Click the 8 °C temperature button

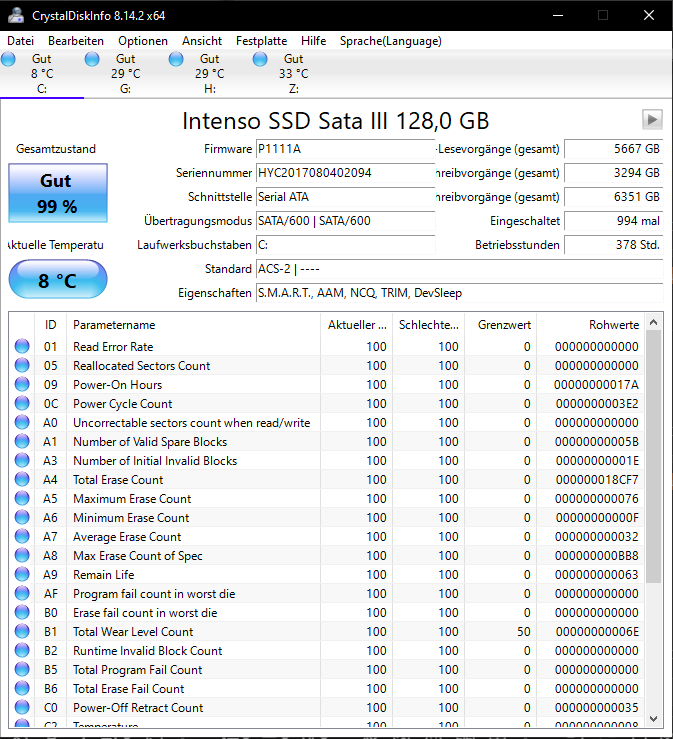tap(58, 279)
